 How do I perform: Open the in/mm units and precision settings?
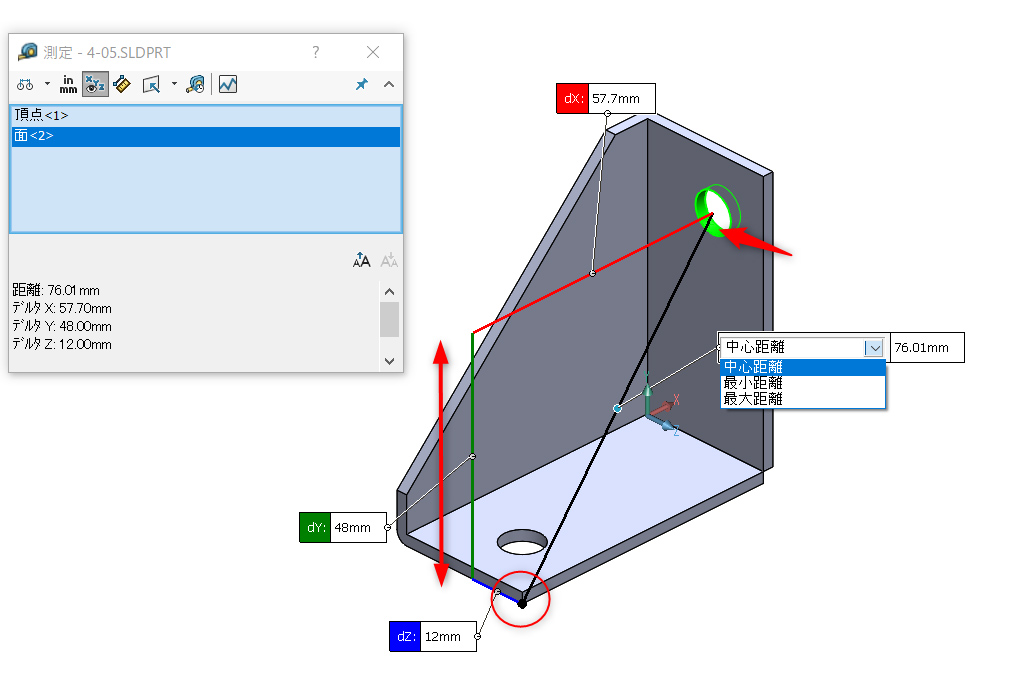pyautogui.click(x=68, y=85)
